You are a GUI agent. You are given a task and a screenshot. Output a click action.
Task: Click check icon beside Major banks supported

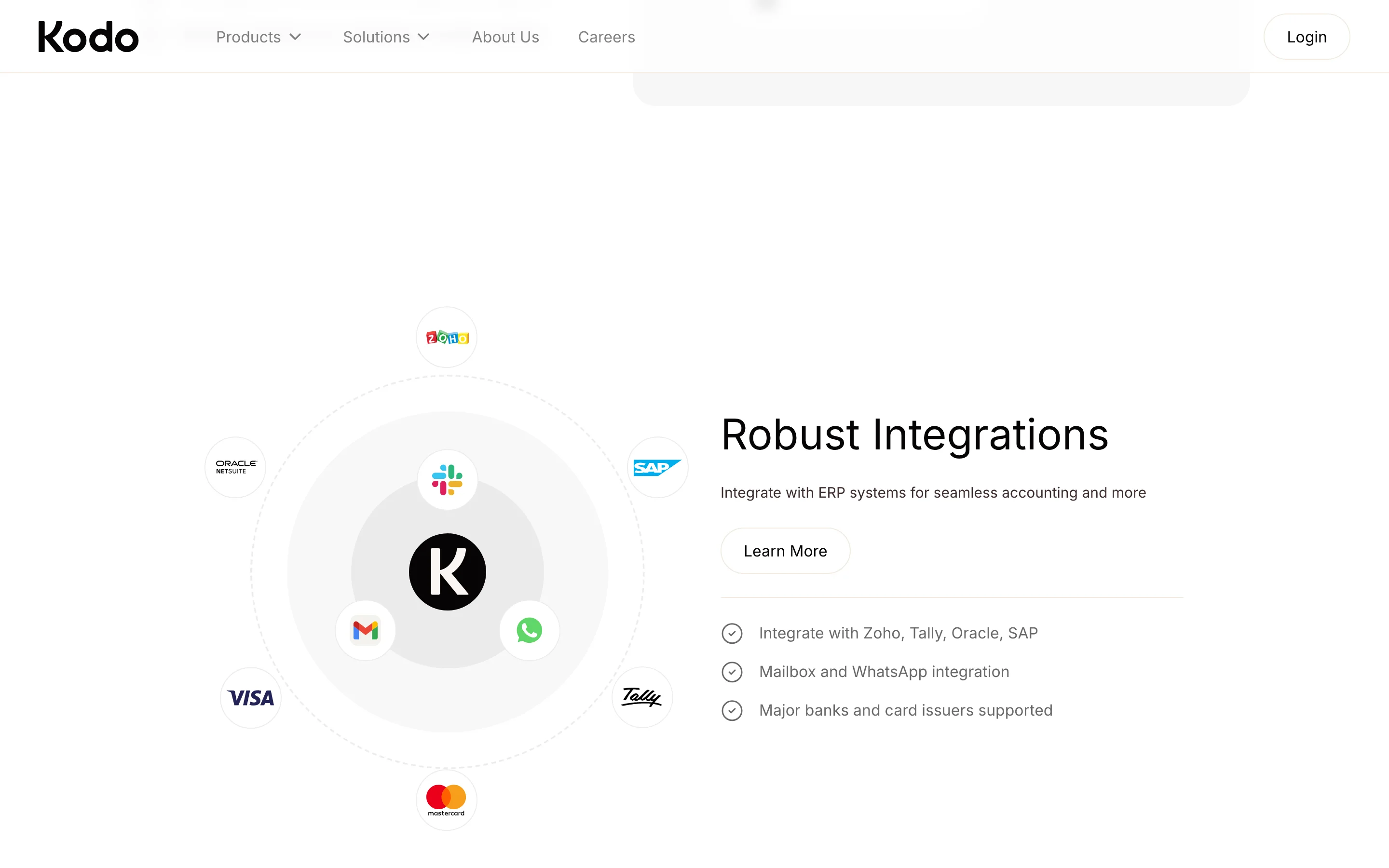(x=732, y=710)
